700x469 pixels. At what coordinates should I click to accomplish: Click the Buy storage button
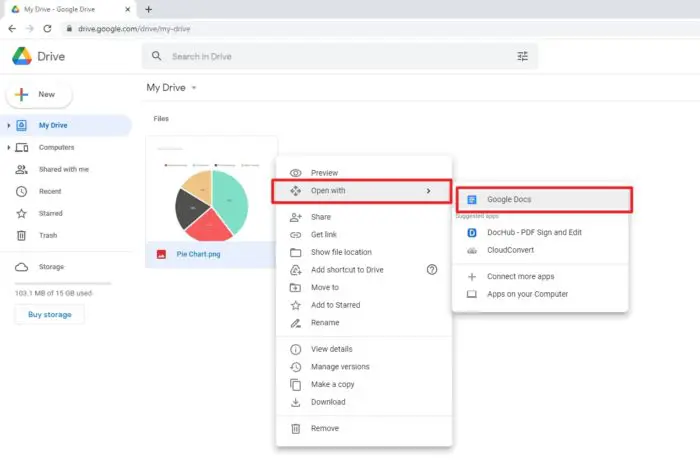pos(50,315)
